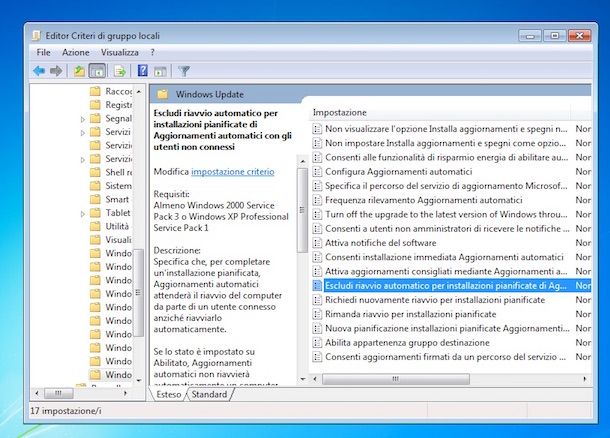Image resolution: width=610 pixels, height=438 pixels.
Task: Click the Smart folder icon in the tree
Action: coord(95,199)
